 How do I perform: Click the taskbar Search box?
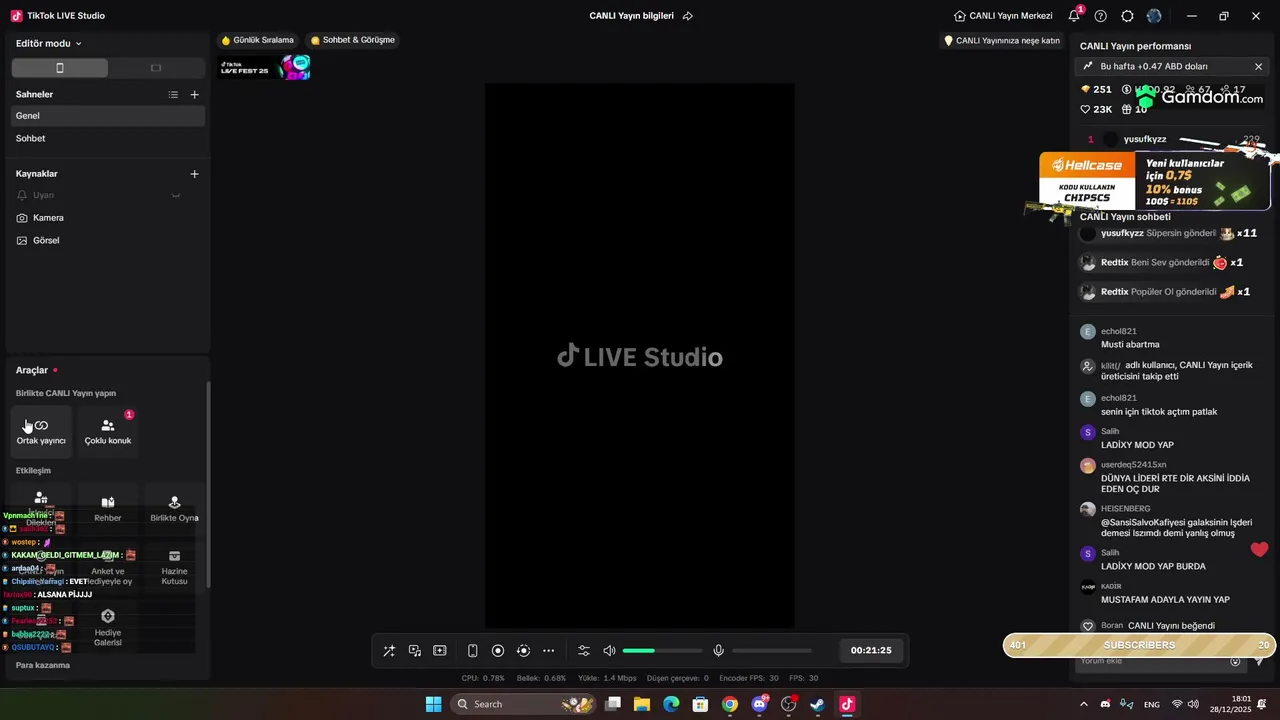pyautogui.click(x=525, y=704)
